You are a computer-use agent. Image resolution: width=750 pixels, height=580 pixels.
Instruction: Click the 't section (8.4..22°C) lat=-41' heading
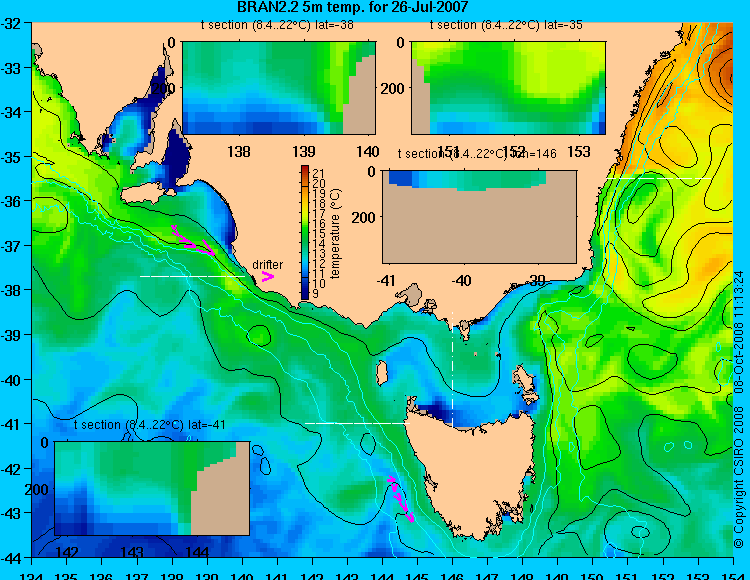coord(150,425)
